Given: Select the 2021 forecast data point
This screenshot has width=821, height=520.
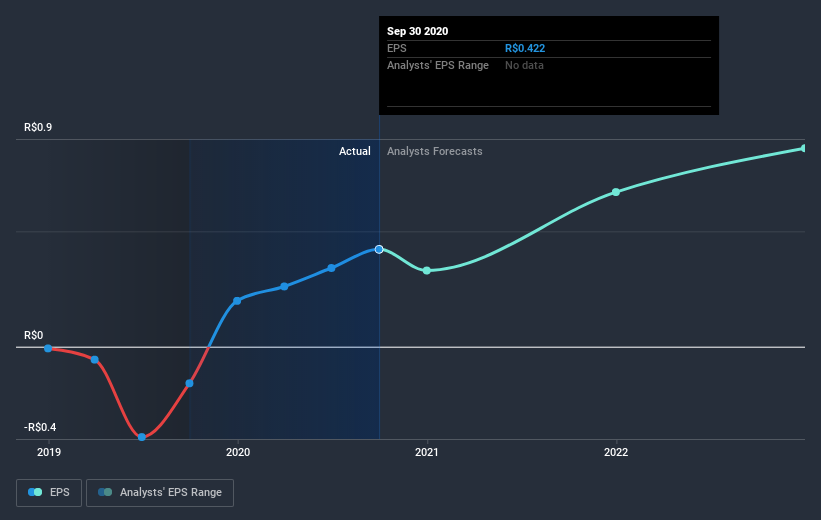Looking at the screenshot, I should [x=427, y=271].
